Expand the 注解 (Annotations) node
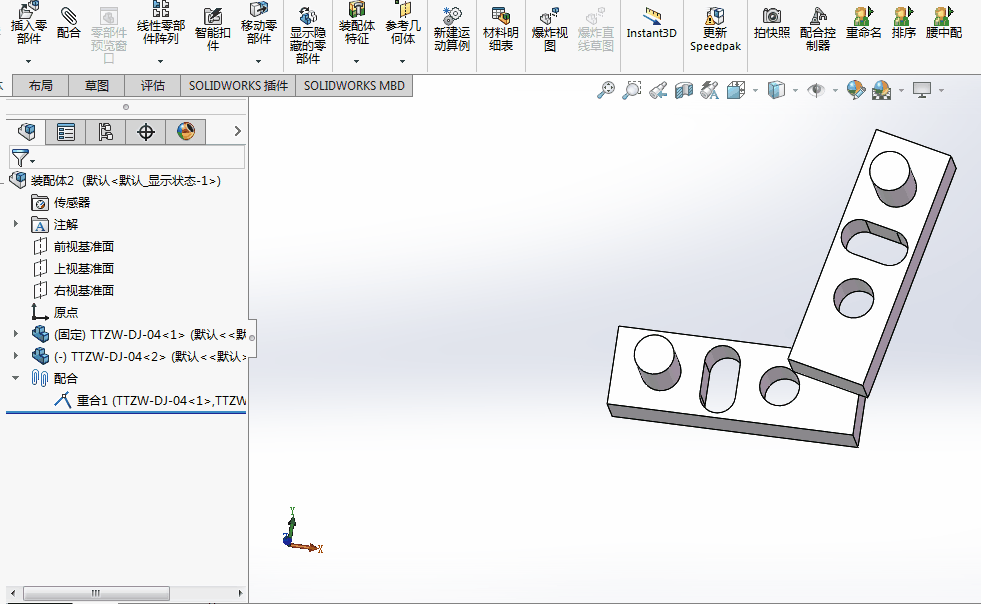This screenshot has width=981, height=604. 16,223
